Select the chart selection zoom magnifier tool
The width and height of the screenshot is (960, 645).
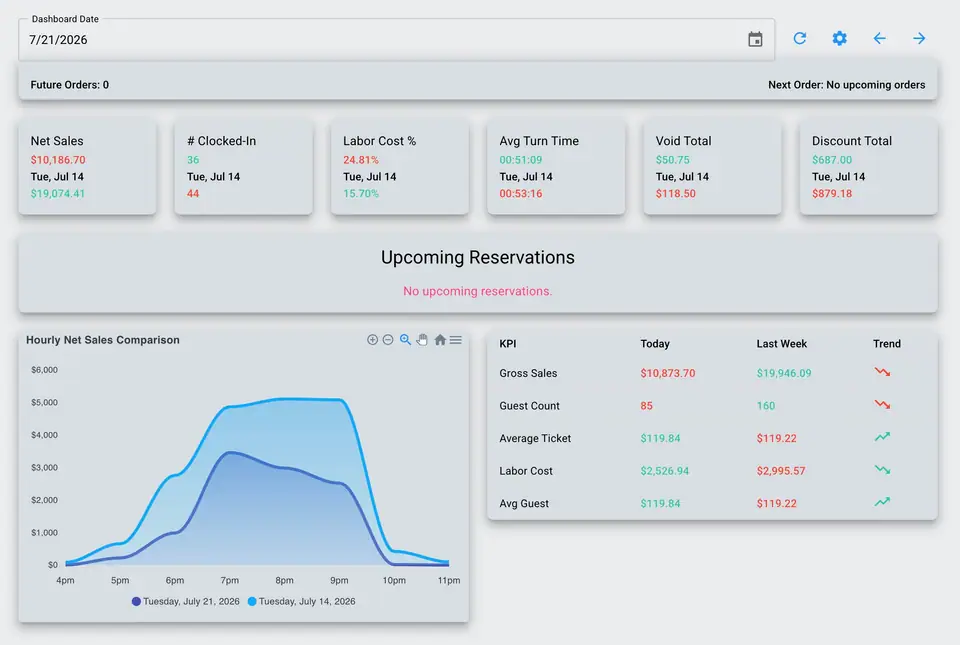click(x=405, y=340)
